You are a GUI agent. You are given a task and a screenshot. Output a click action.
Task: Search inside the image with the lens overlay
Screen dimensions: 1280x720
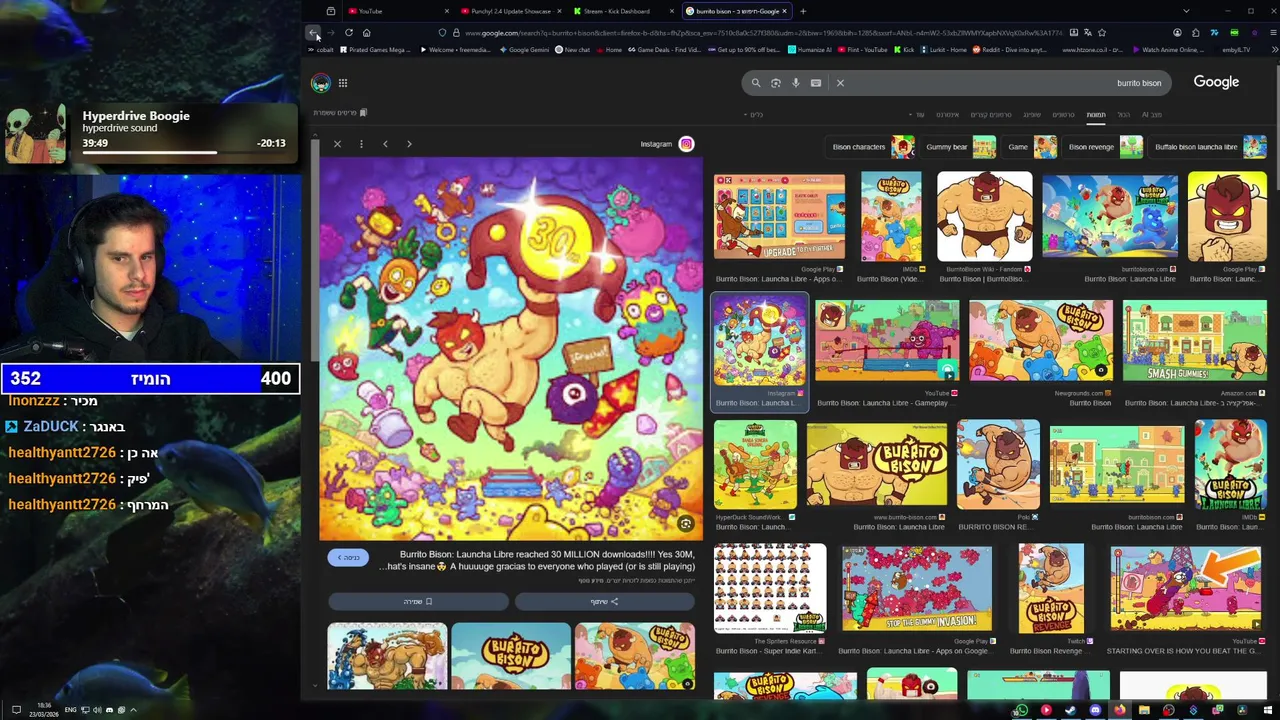(x=685, y=523)
